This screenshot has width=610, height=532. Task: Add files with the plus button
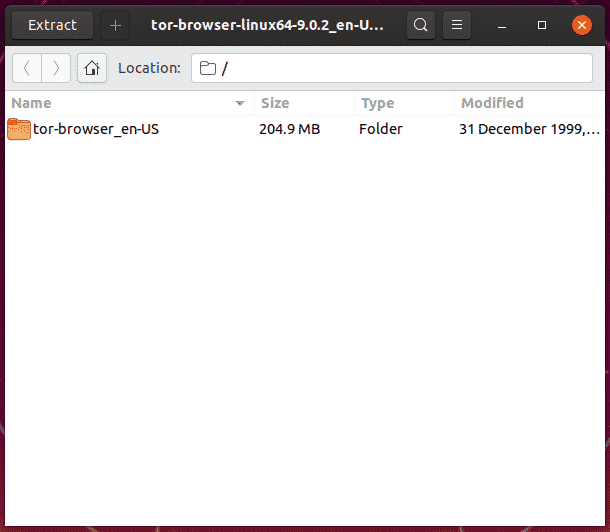[x=115, y=25]
